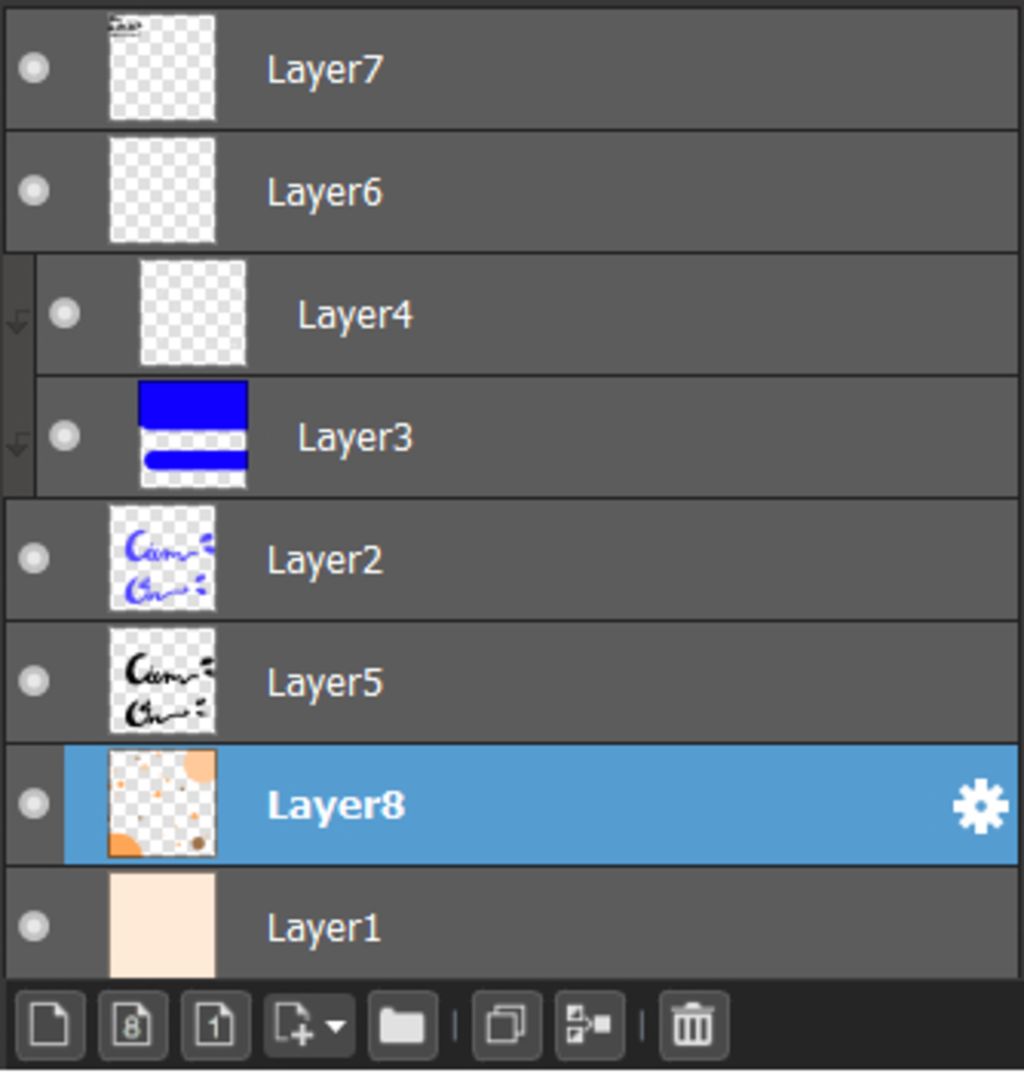This screenshot has width=1024, height=1073.
Task: Create a new color layer
Action: pos(50,1024)
